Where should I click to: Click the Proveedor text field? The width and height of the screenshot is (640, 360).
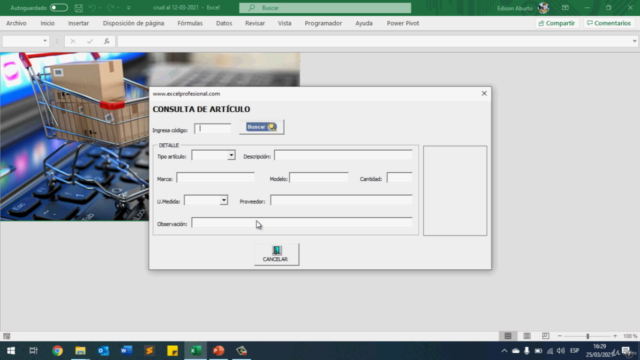[341, 200]
